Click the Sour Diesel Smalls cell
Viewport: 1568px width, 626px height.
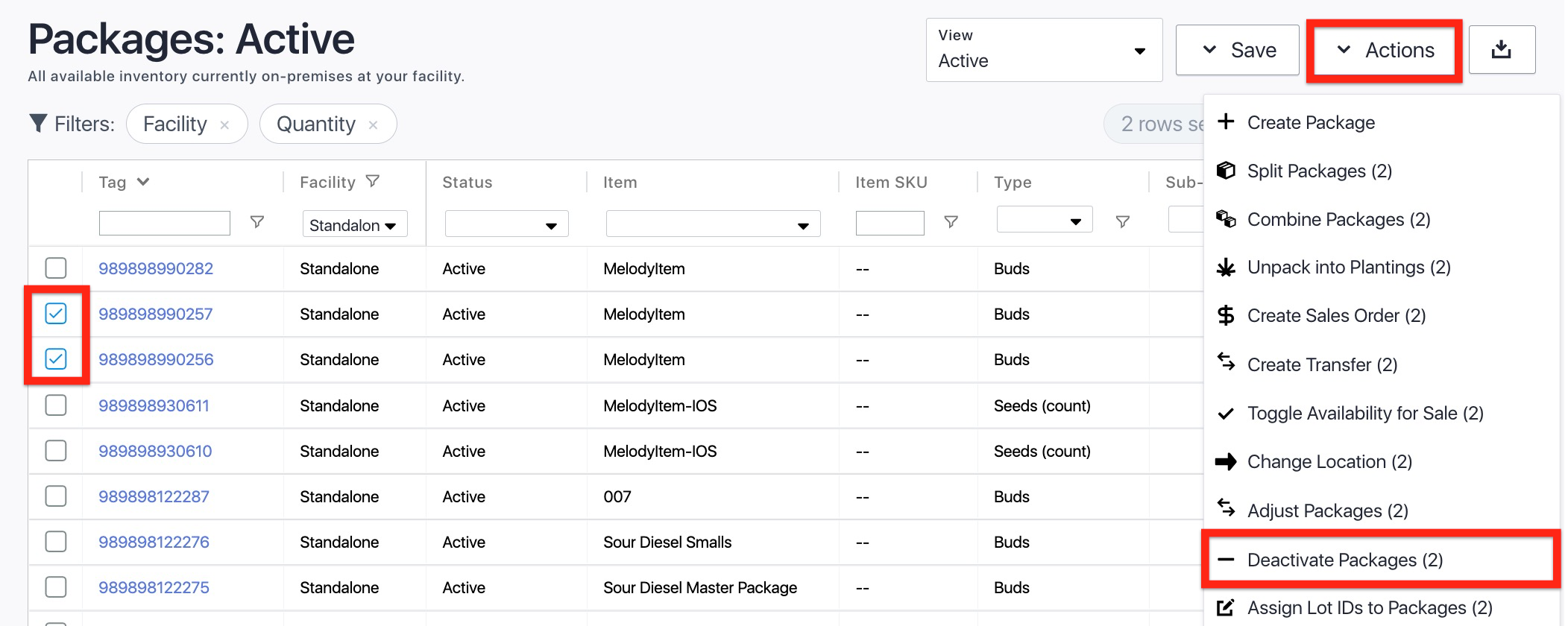point(667,542)
